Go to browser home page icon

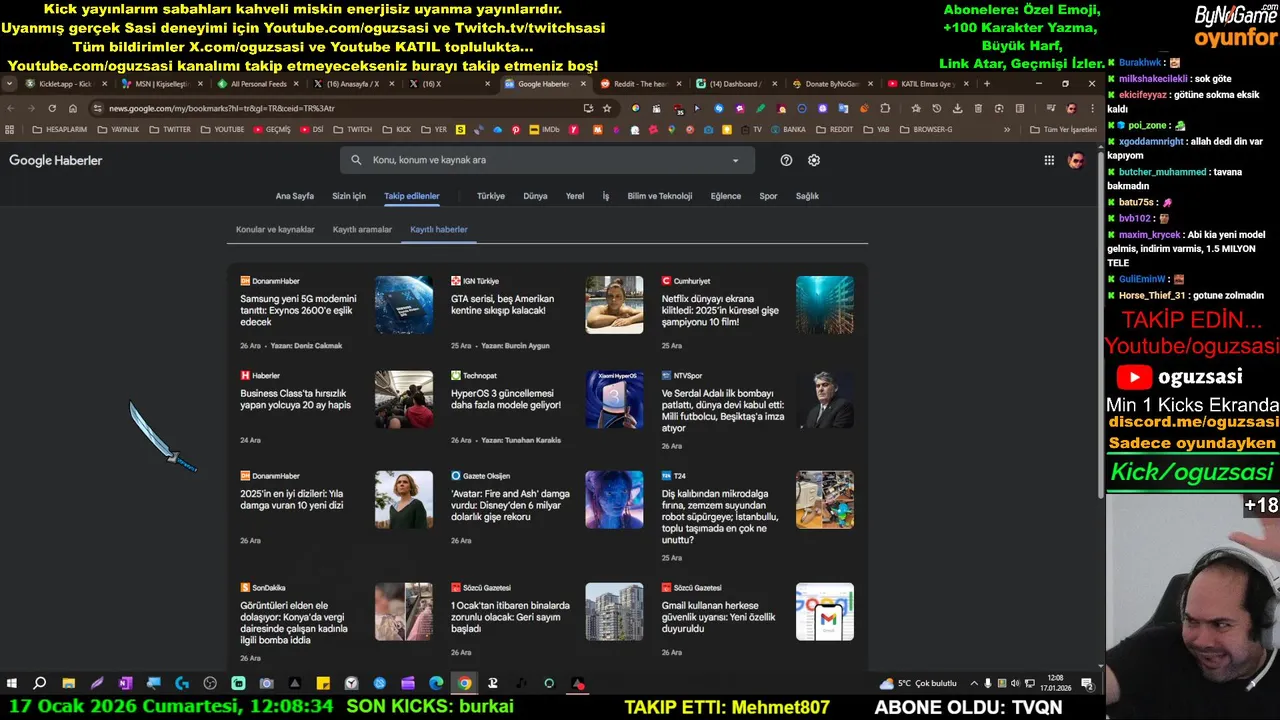click(73, 108)
